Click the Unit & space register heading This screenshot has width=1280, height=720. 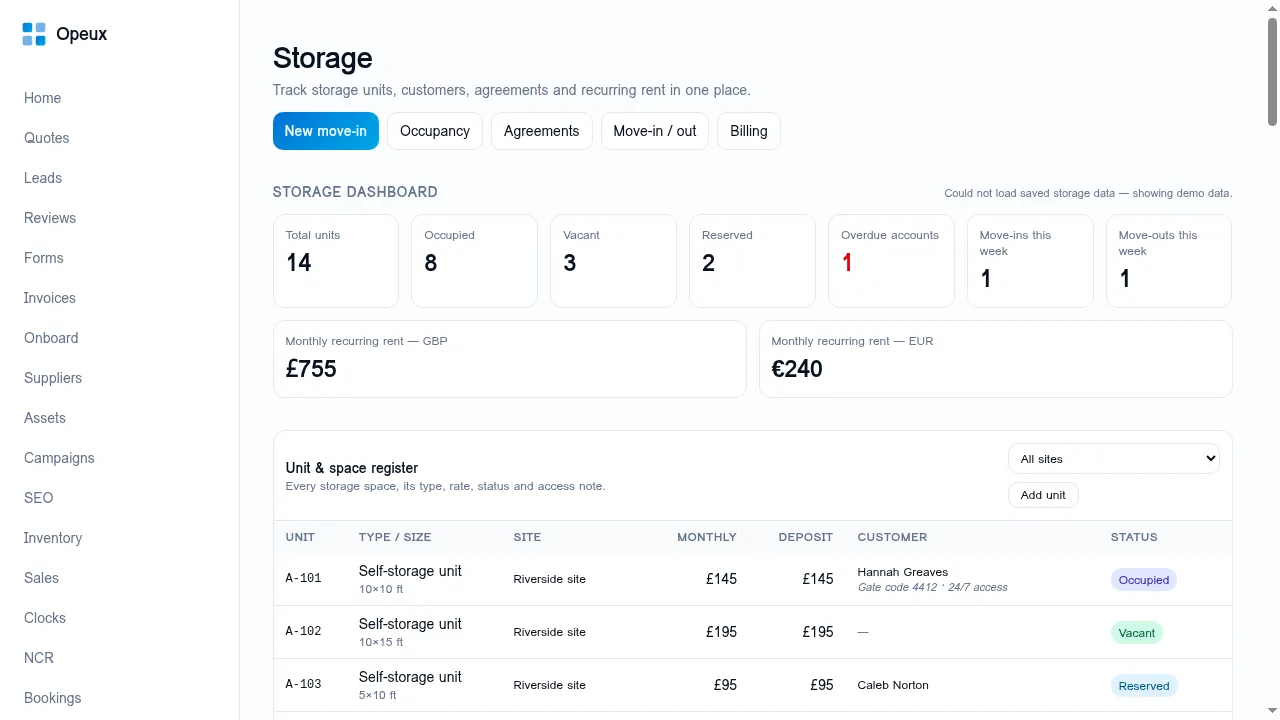352,468
